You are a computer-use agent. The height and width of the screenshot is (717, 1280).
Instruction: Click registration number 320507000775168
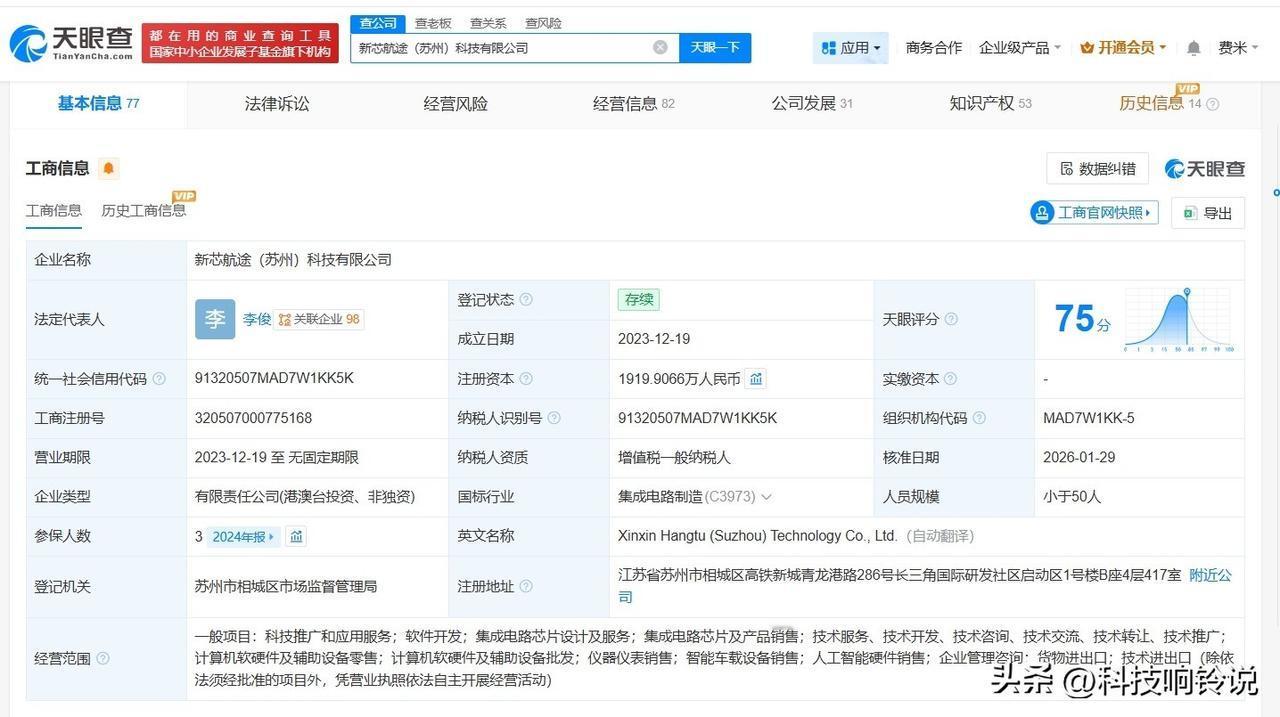coord(253,418)
